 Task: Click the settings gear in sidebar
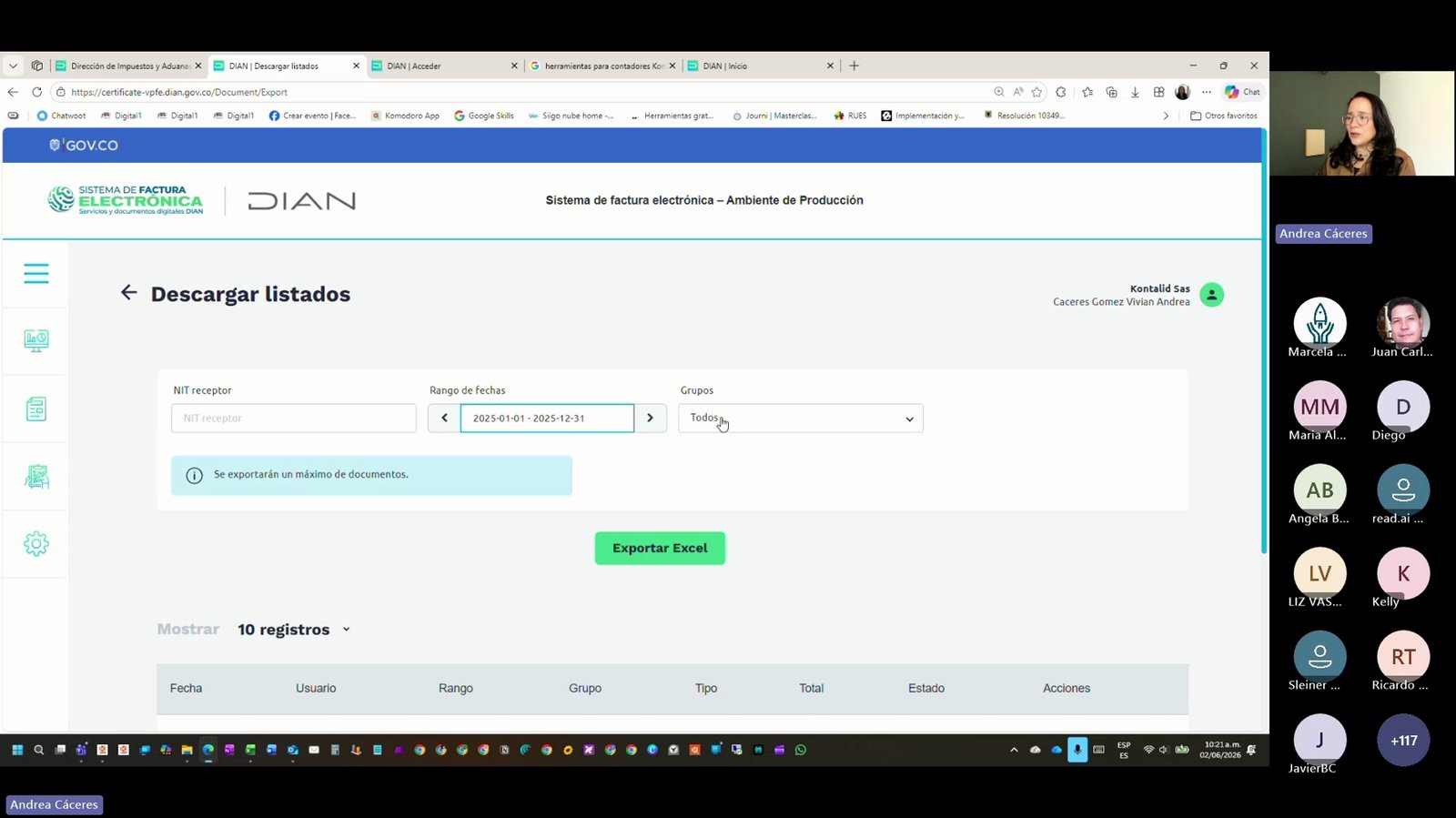pos(36,544)
